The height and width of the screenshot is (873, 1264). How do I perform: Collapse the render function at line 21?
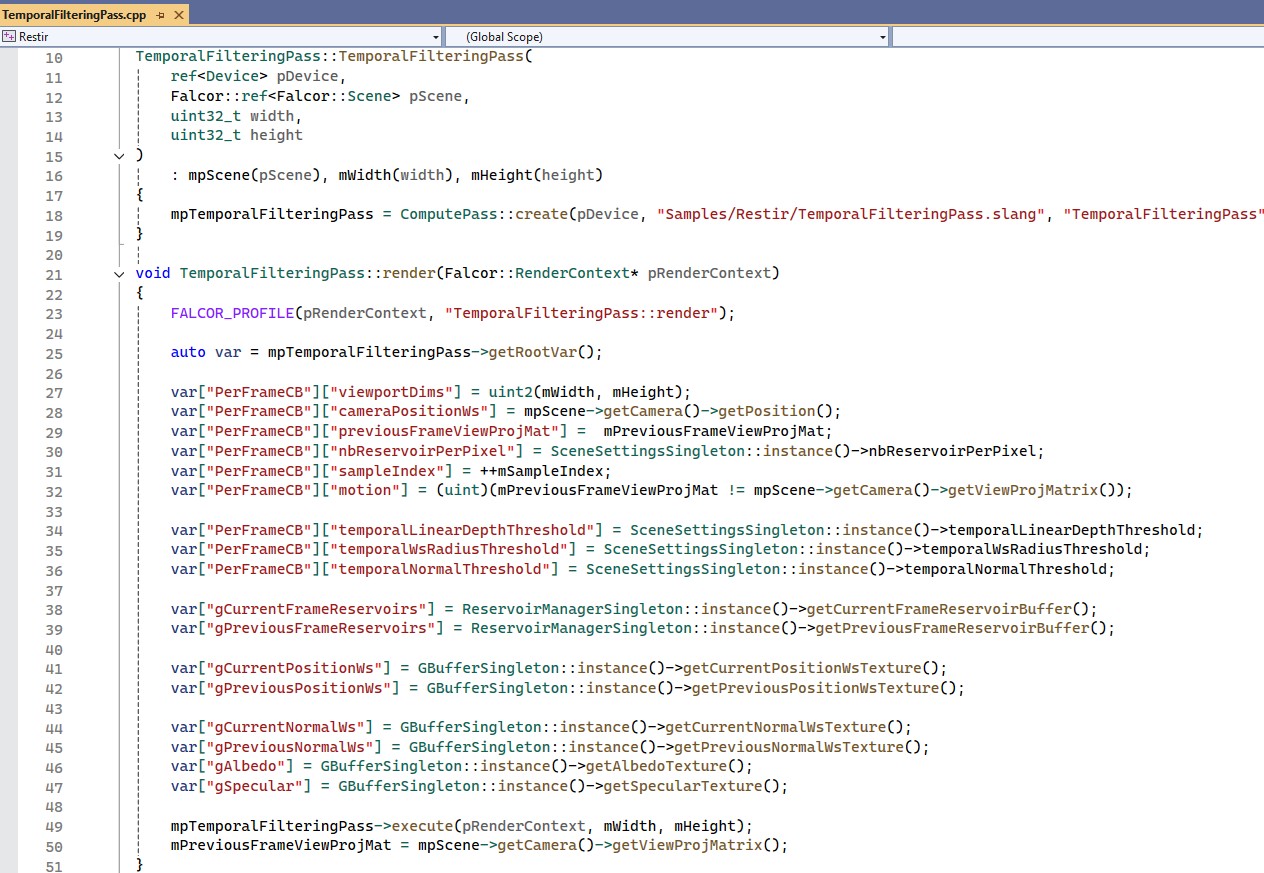point(120,274)
